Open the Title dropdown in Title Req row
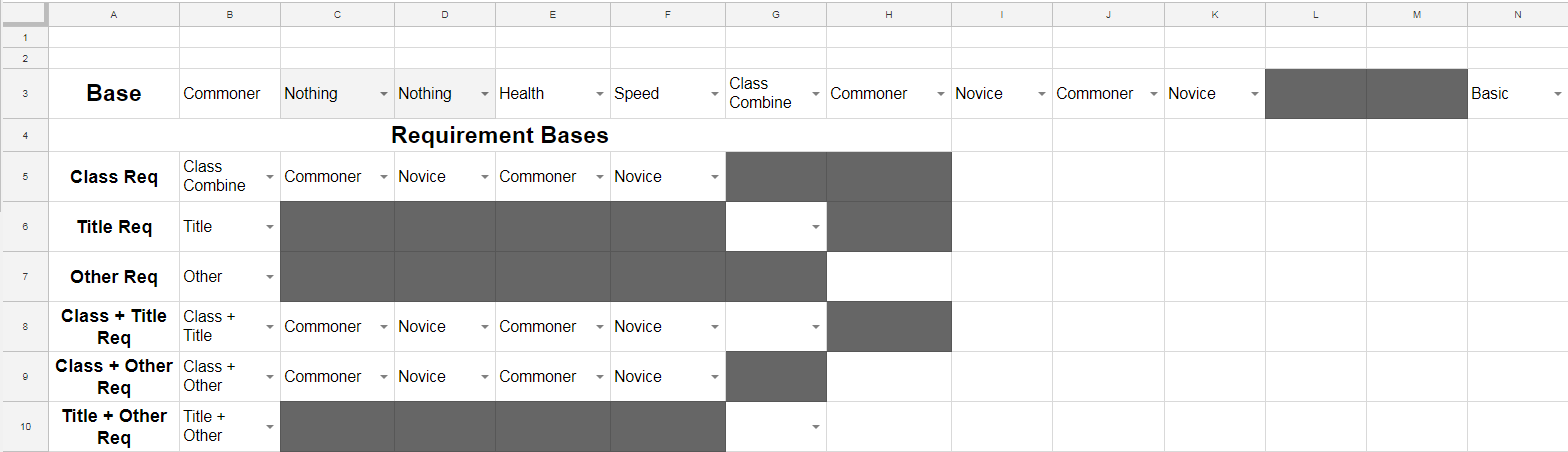This screenshot has width=1568, height=452. click(x=270, y=227)
